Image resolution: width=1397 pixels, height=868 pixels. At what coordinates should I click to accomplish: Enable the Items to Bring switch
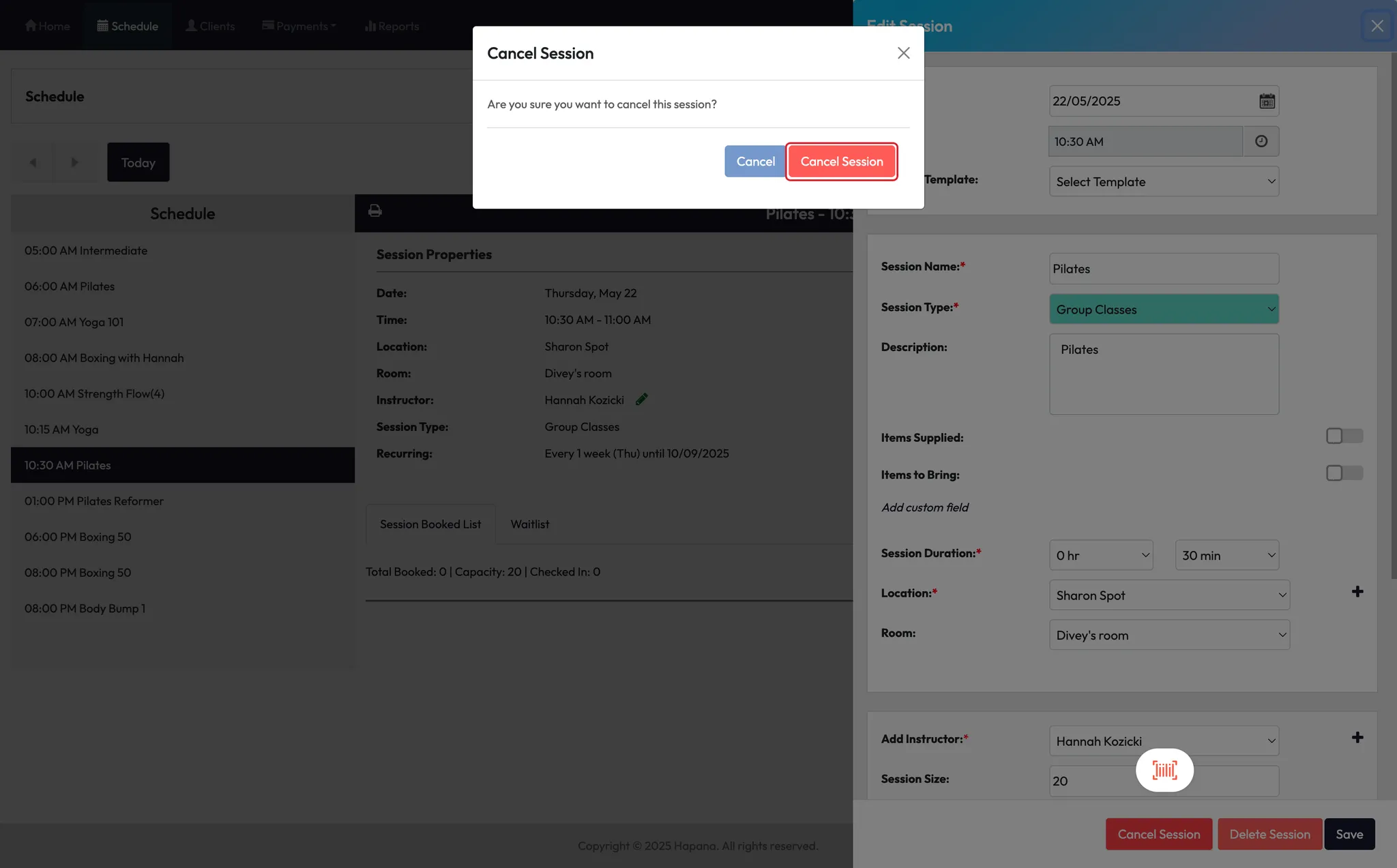1344,473
